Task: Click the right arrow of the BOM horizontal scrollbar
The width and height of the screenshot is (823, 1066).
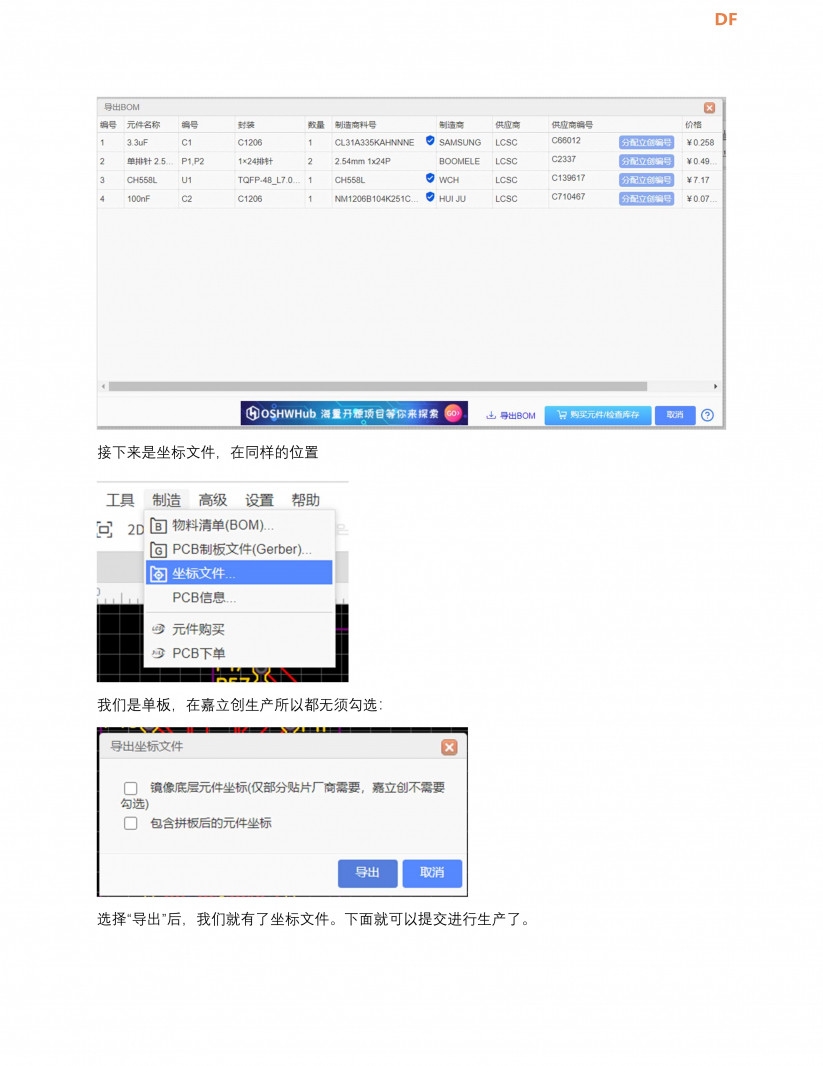Action: click(716, 386)
